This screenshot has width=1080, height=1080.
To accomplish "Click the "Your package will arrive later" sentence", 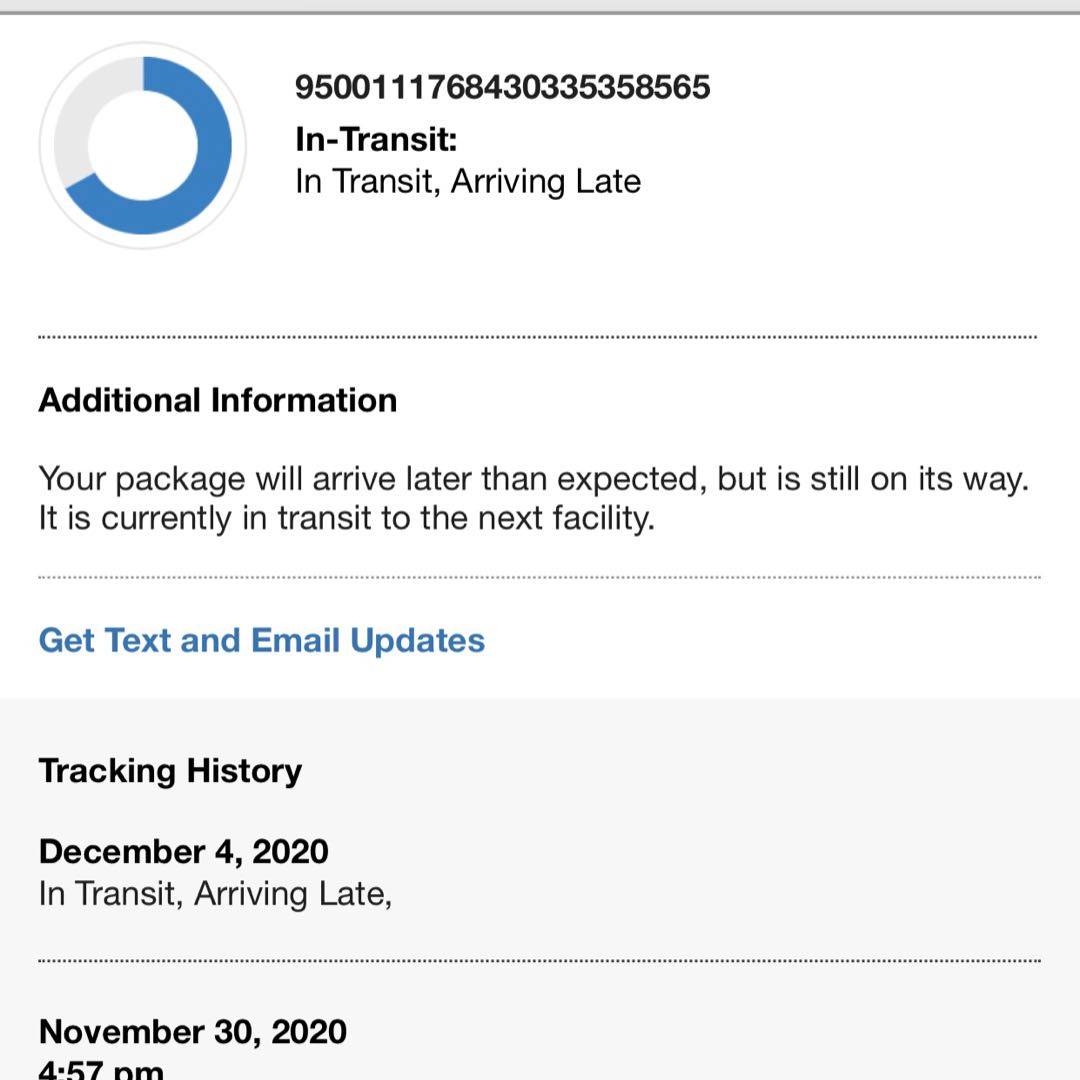I will tap(533, 479).
